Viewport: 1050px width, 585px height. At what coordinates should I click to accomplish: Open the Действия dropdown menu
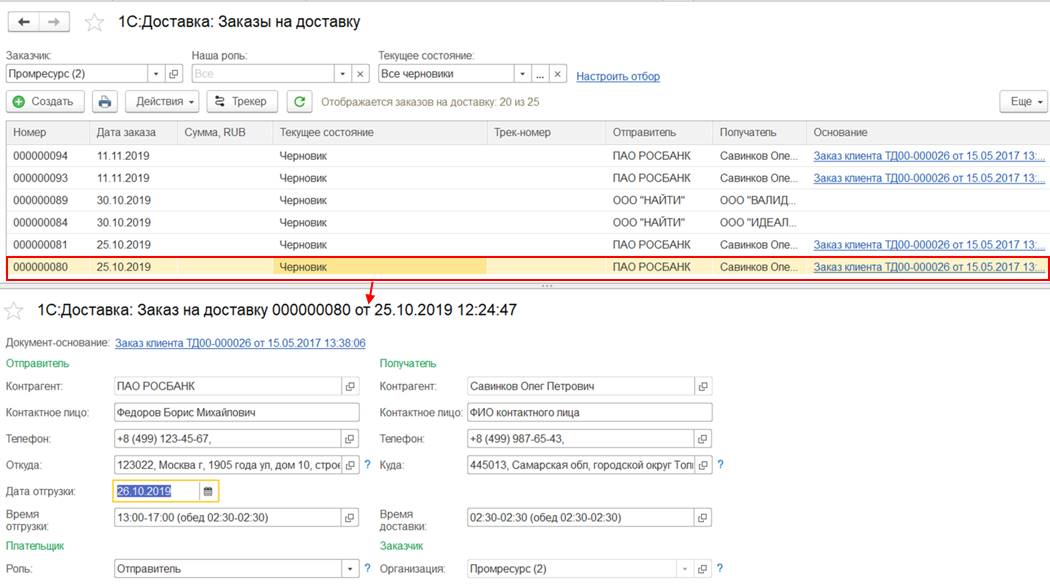[x=163, y=102]
